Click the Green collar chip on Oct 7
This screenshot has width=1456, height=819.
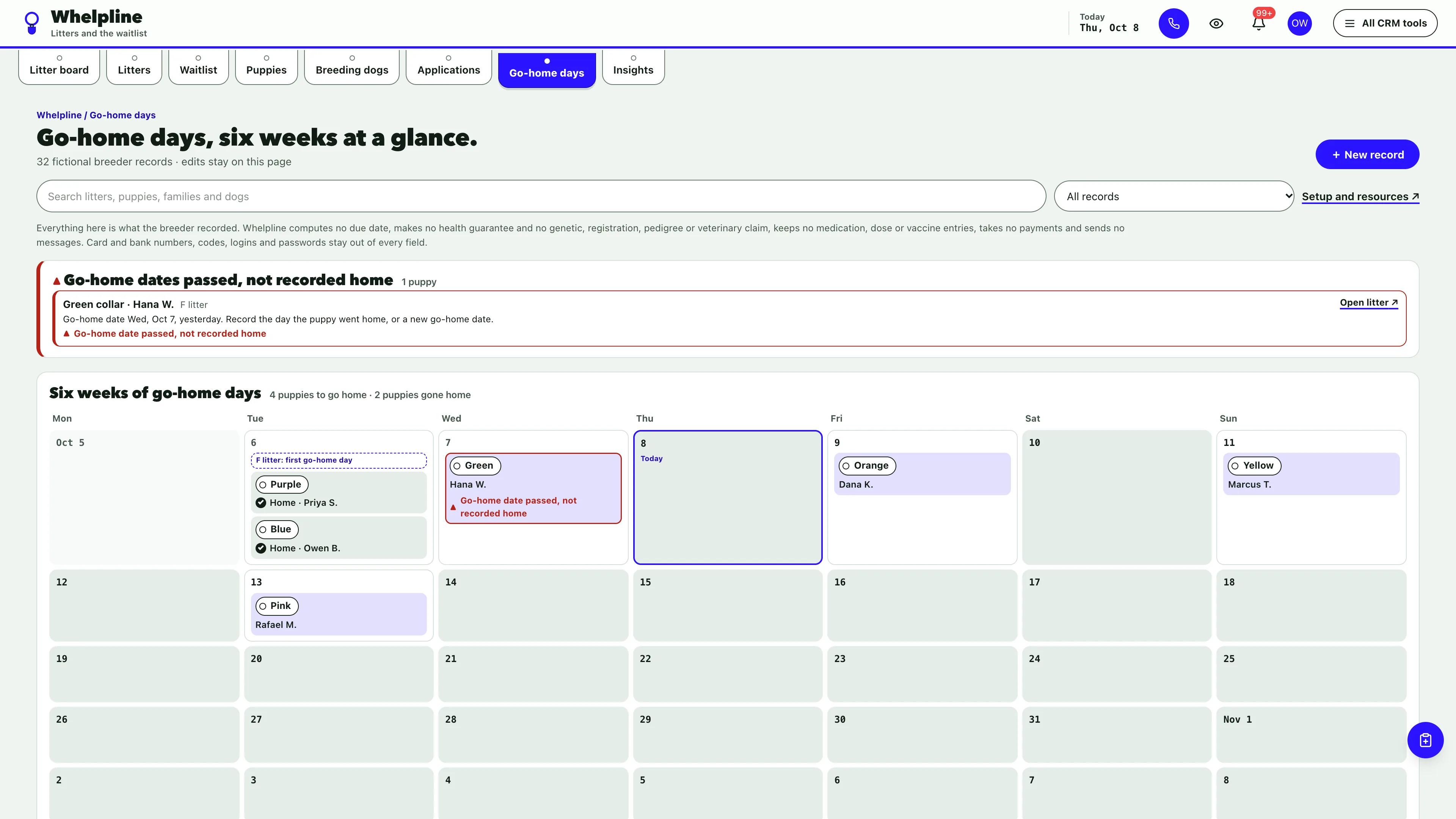(x=475, y=466)
